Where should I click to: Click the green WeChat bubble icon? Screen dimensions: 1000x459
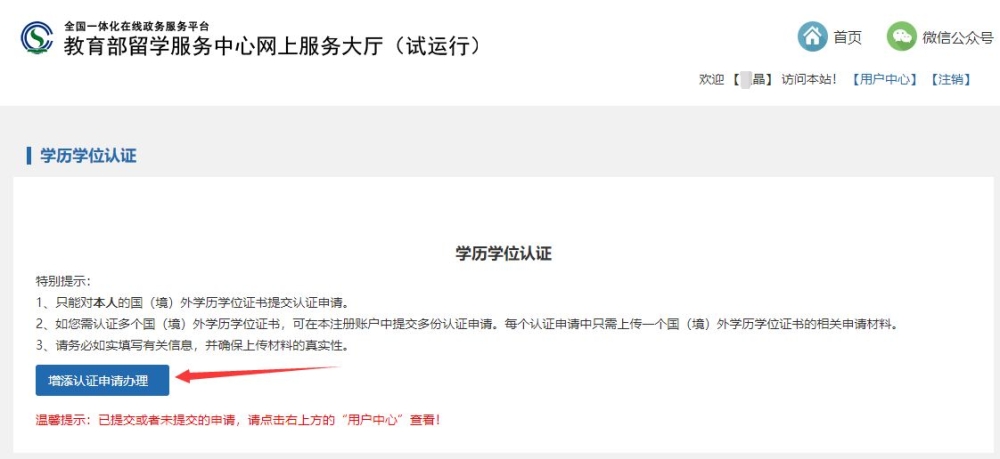pyautogui.click(x=902, y=36)
